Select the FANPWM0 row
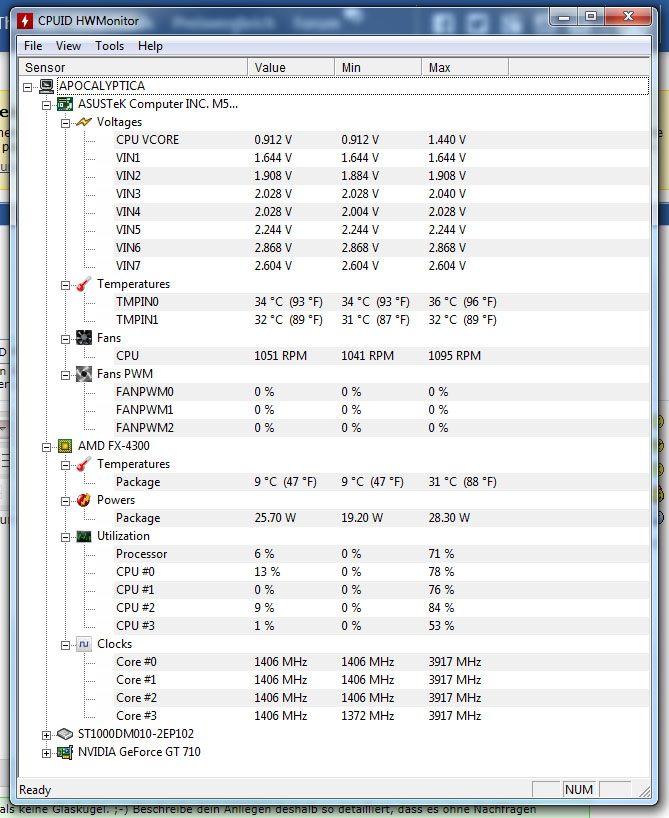 (381, 392)
